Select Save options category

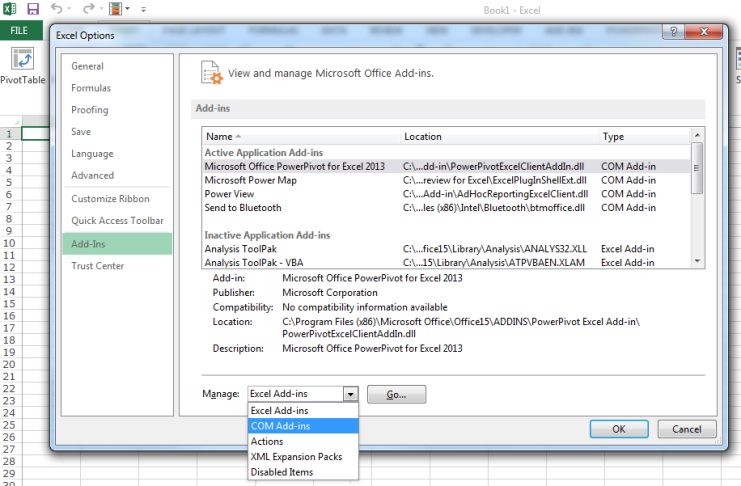pyautogui.click(x=81, y=131)
